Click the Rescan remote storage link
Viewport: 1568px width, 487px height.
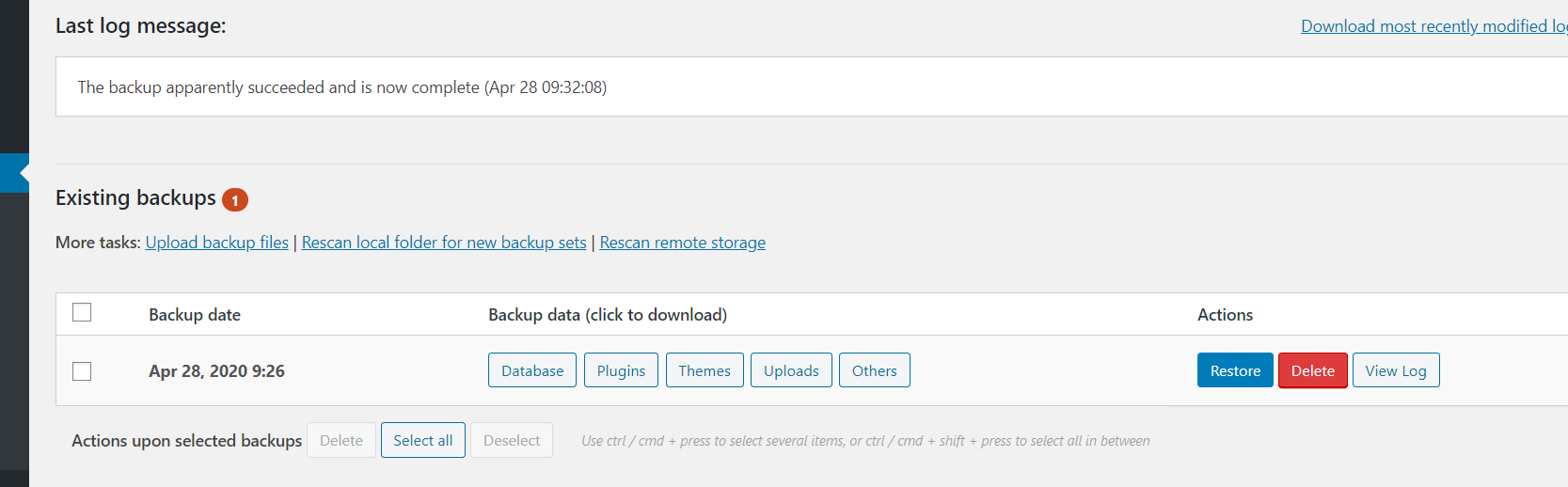click(683, 243)
